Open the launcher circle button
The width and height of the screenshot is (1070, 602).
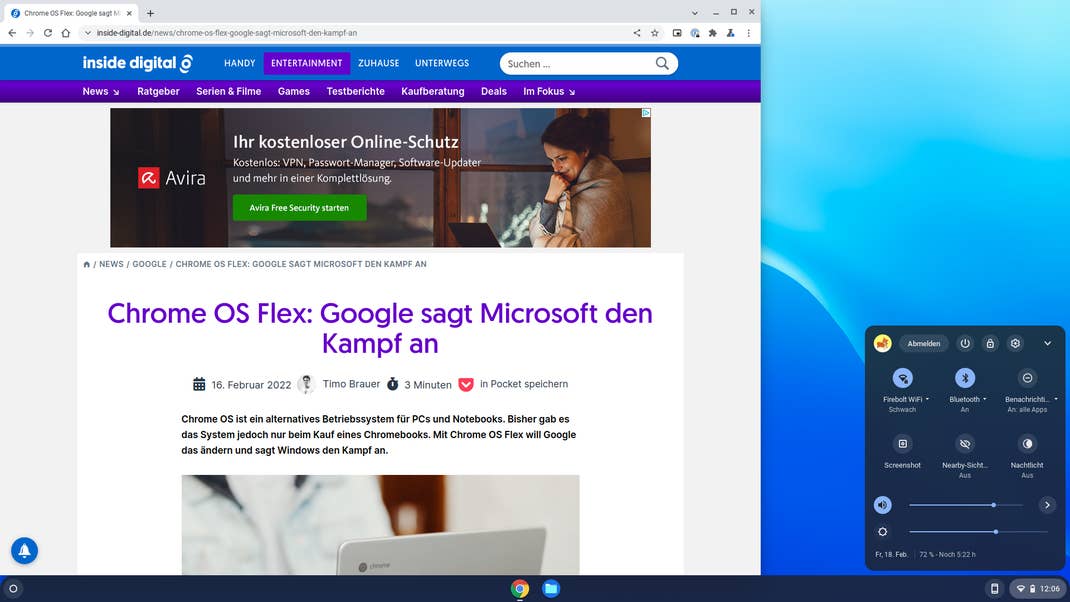[x=13, y=588]
